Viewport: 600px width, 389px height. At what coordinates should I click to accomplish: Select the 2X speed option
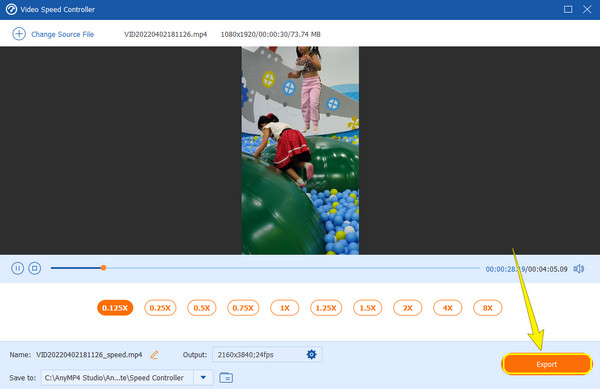point(408,308)
